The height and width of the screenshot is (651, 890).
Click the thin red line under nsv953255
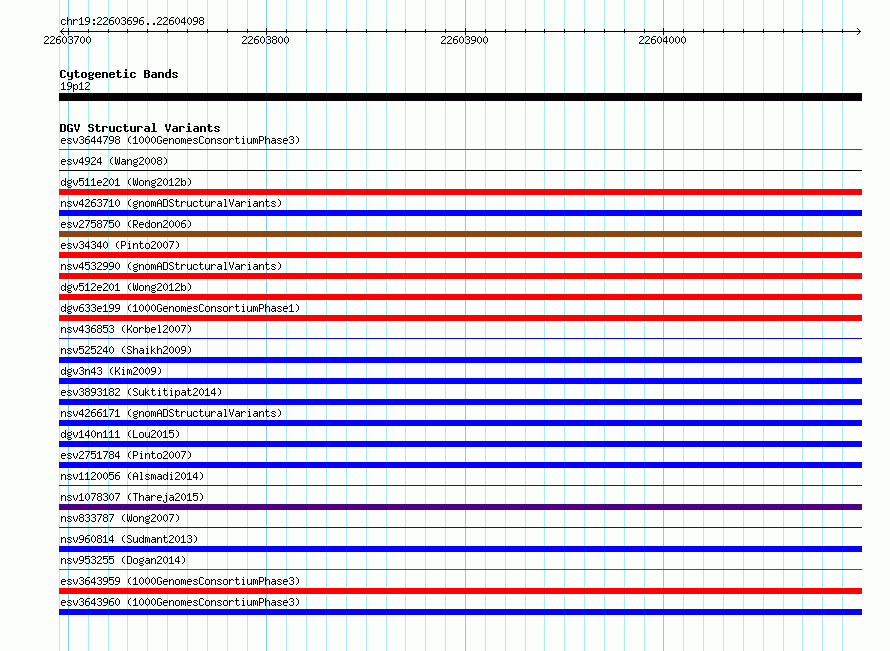tap(460, 570)
